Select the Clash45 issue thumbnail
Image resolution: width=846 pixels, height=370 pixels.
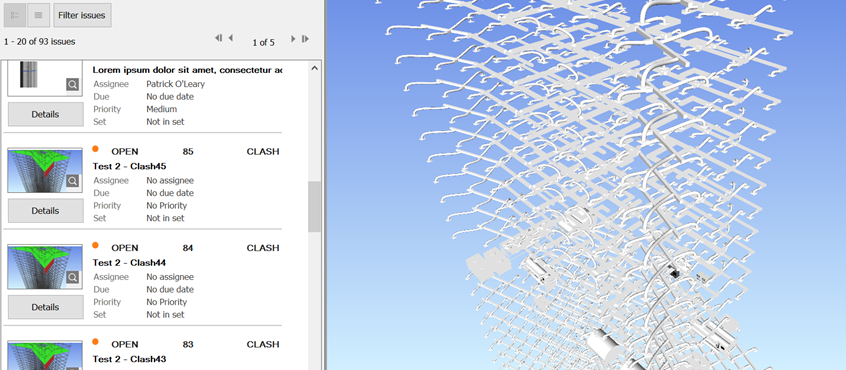click(45, 170)
